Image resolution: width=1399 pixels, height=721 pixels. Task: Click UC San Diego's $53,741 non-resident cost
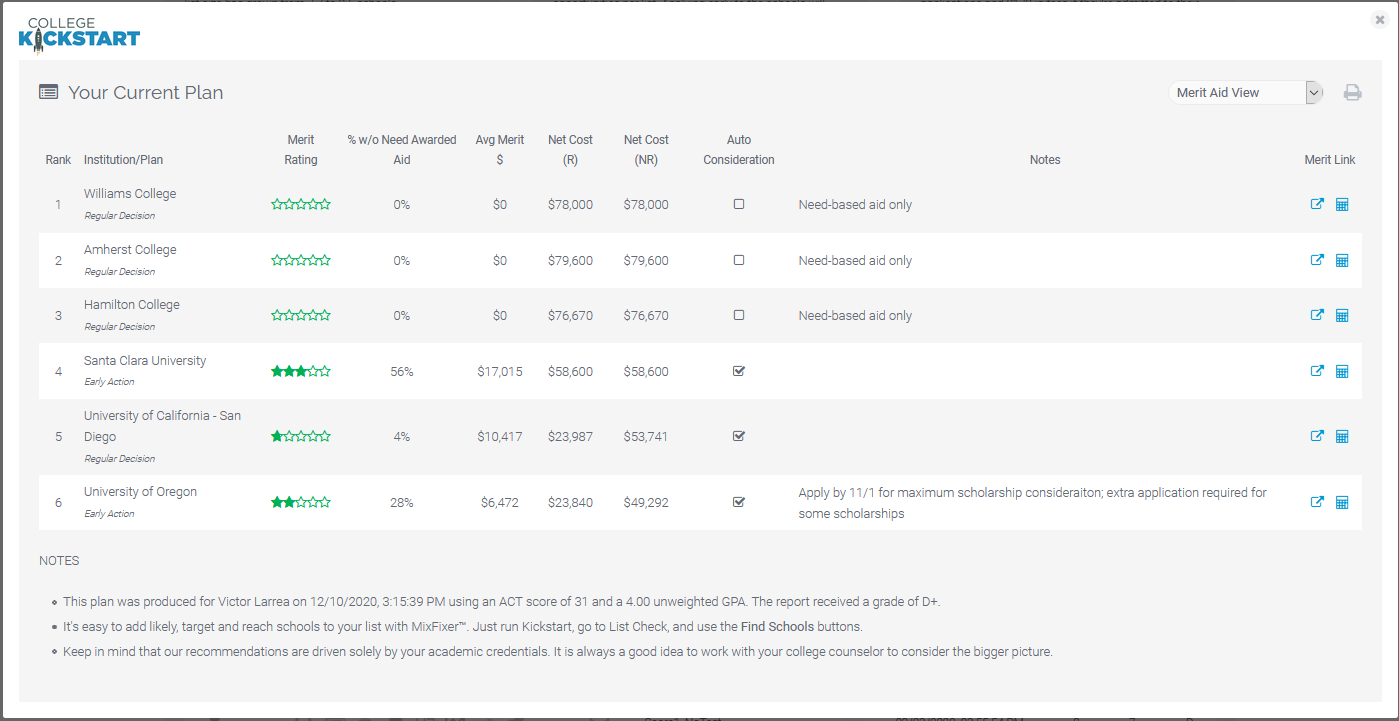646,437
